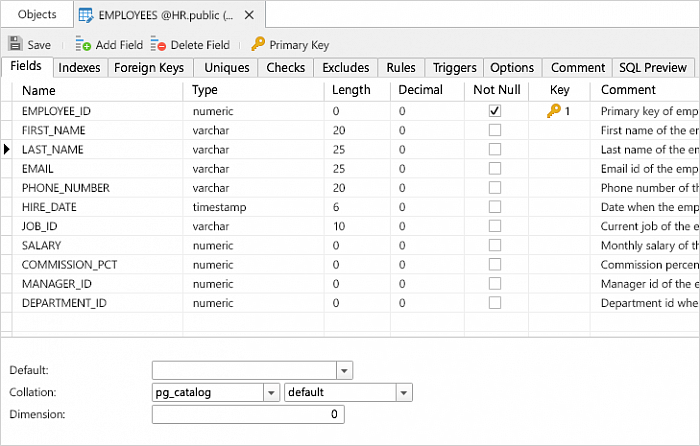Click the Name column header
Image resolution: width=700 pixels, height=446 pixels.
pos(97,91)
